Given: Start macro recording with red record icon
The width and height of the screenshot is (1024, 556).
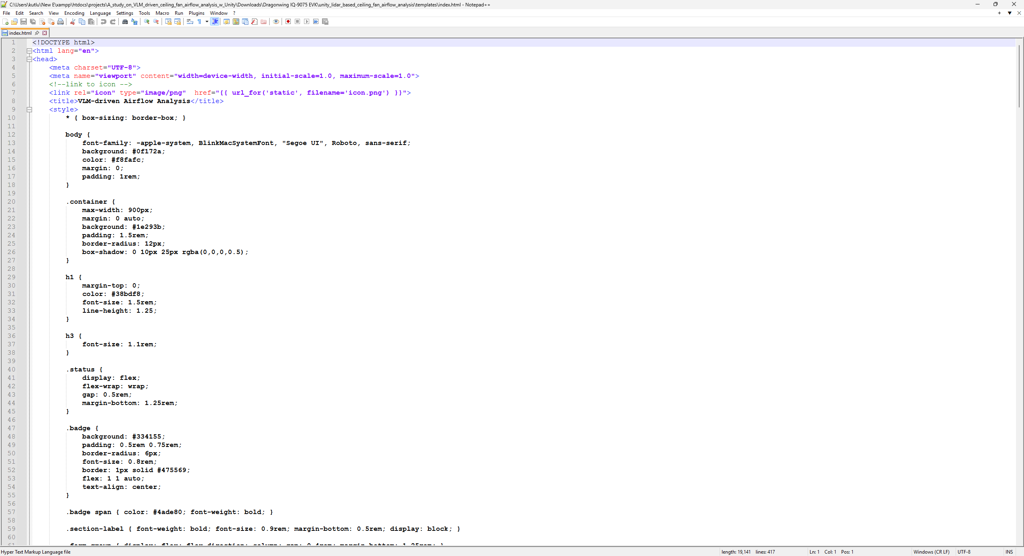Looking at the screenshot, I should tap(288, 22).
